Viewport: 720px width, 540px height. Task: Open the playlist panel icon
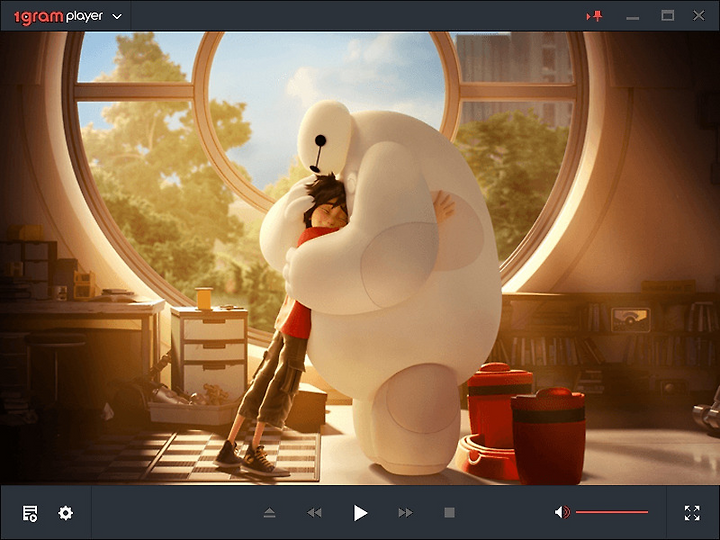click(x=30, y=513)
